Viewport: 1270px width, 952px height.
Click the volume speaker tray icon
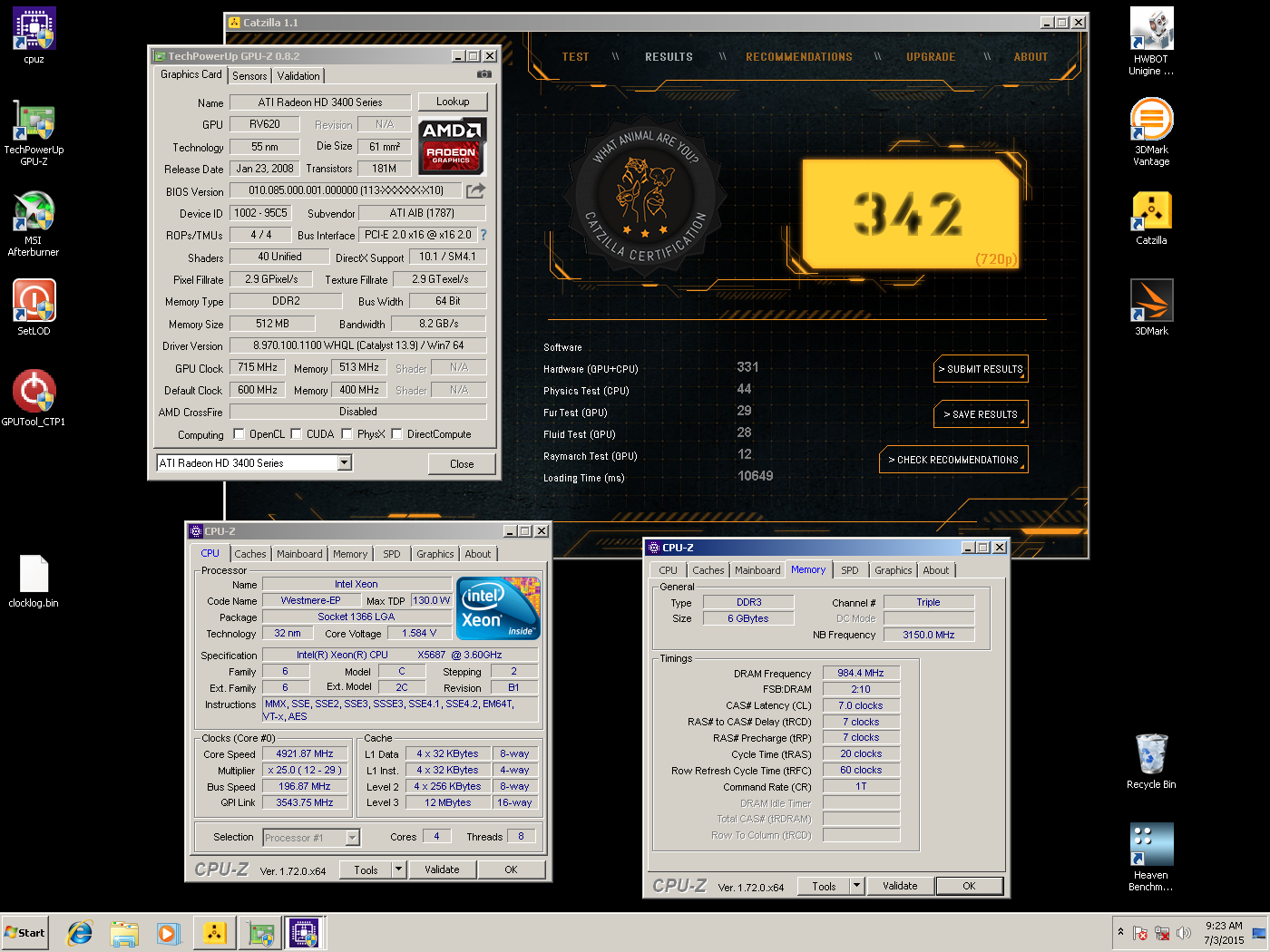pos(1184,933)
